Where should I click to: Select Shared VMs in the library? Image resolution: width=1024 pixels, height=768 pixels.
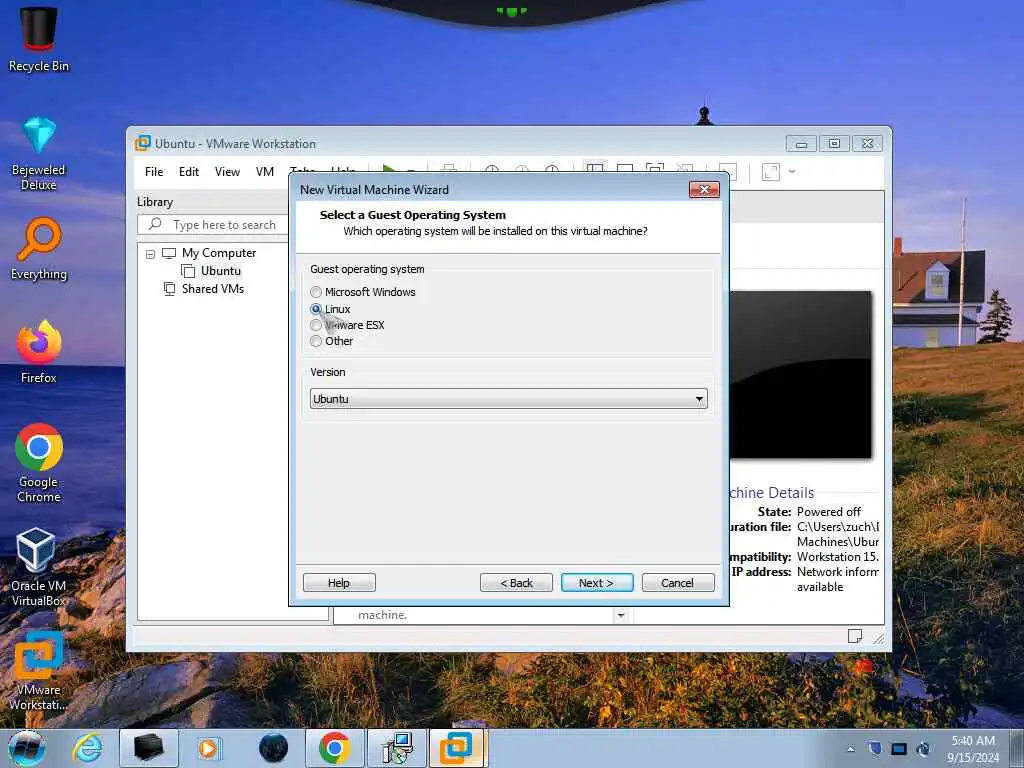(212, 289)
